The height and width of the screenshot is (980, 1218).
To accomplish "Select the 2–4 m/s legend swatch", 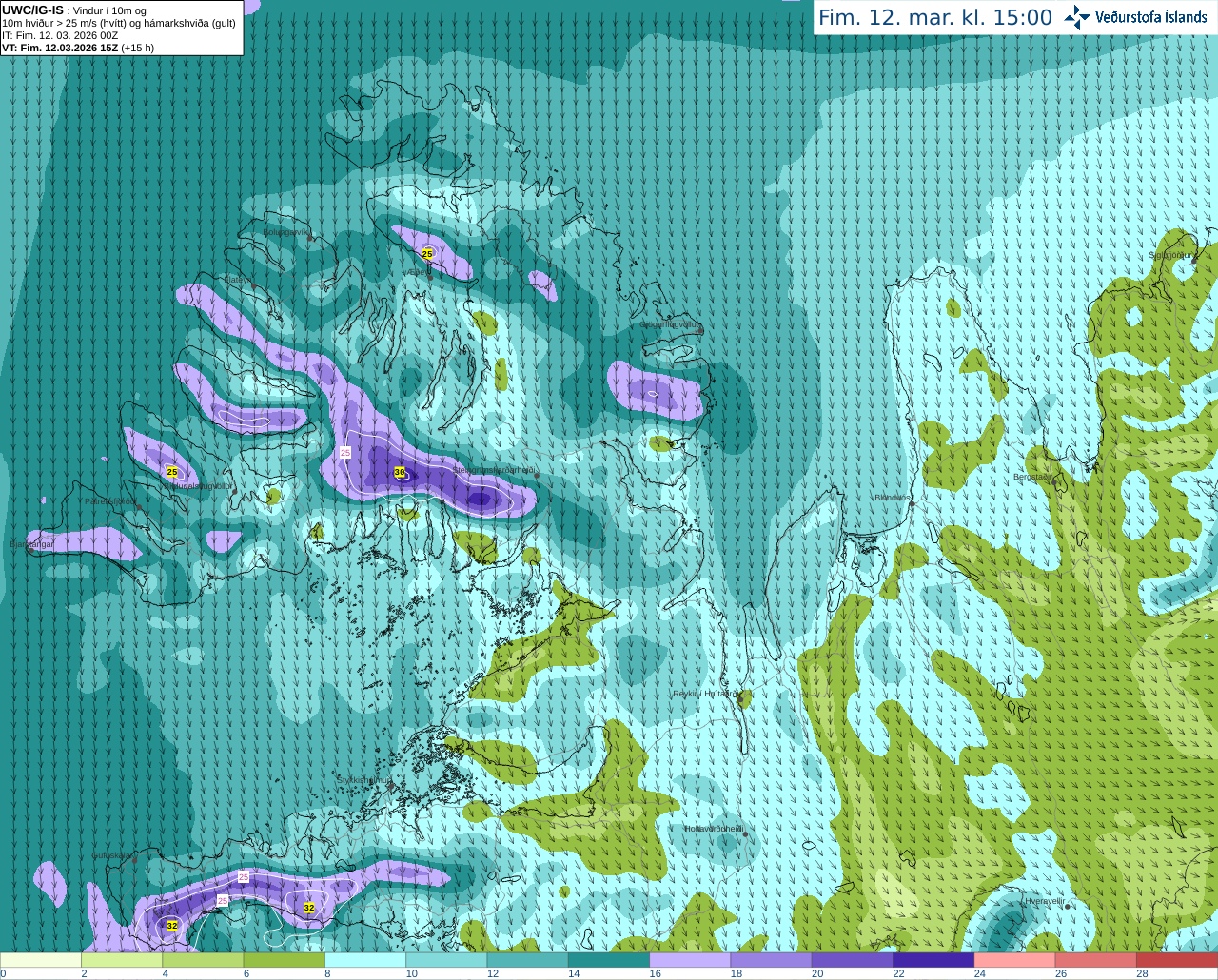I will tap(122, 960).
